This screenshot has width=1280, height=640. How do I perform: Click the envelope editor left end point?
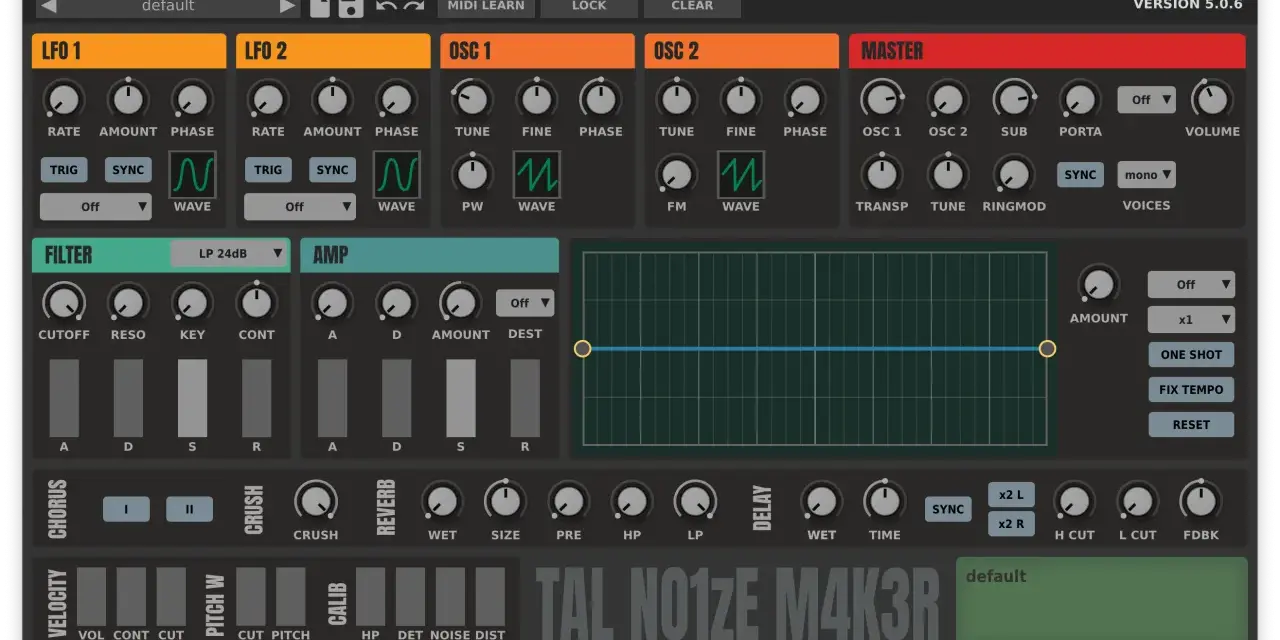[583, 348]
